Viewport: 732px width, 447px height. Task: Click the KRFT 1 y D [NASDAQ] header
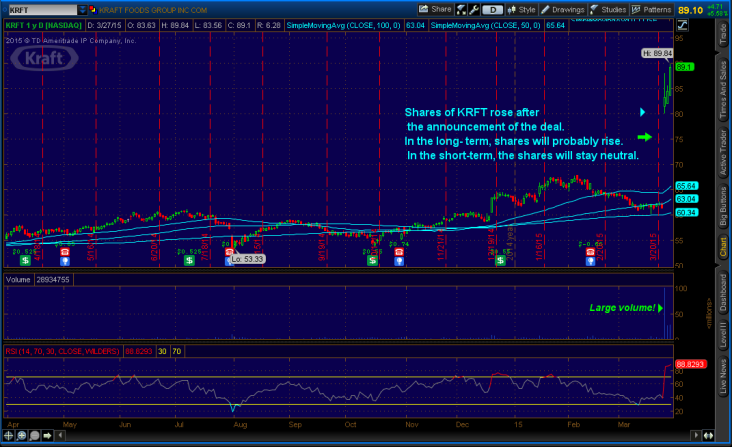44,25
